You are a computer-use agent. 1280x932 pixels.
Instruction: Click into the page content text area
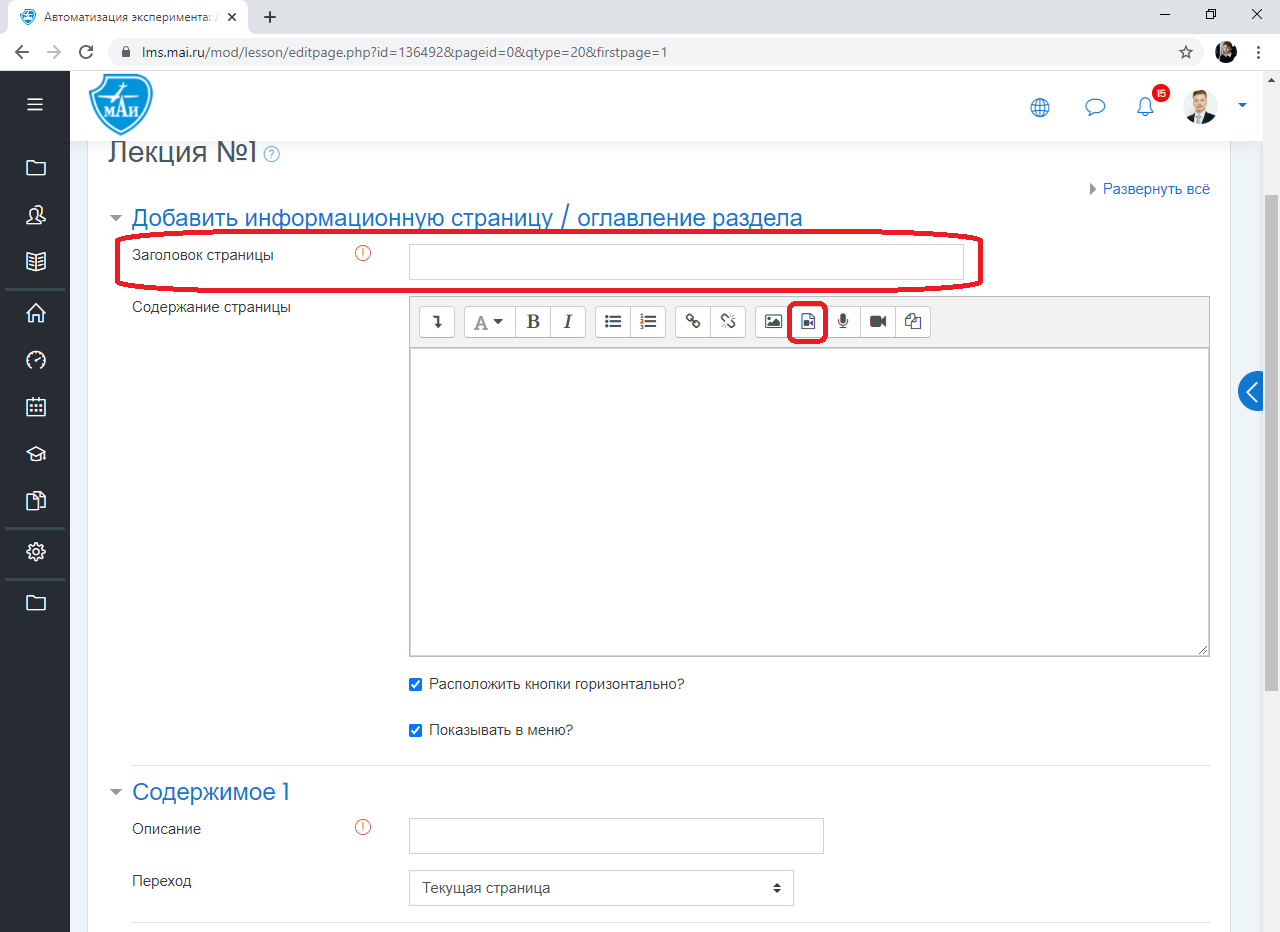pos(809,502)
